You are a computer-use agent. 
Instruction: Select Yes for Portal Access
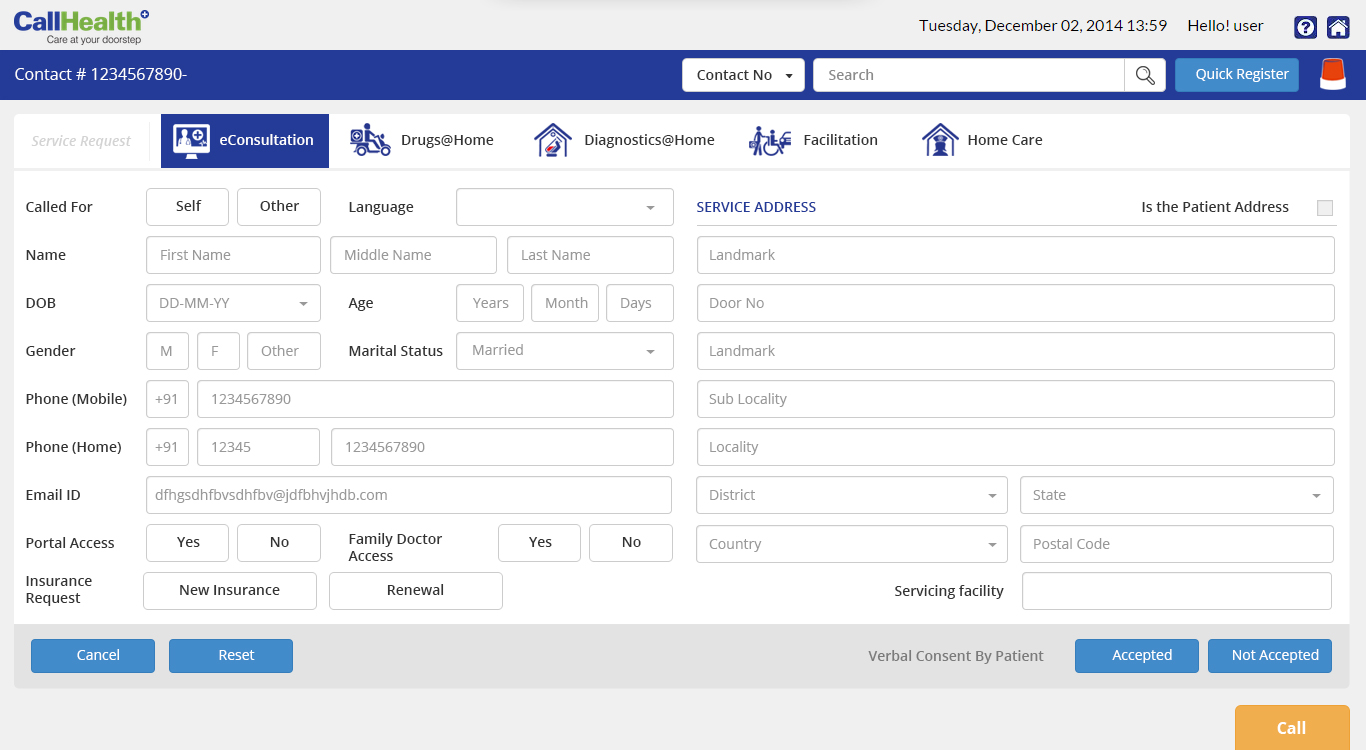click(x=187, y=542)
